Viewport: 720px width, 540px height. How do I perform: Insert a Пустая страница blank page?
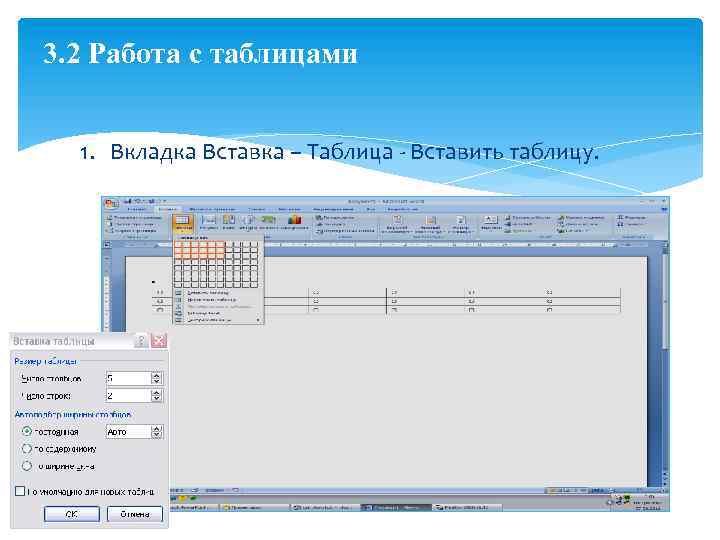(130, 224)
